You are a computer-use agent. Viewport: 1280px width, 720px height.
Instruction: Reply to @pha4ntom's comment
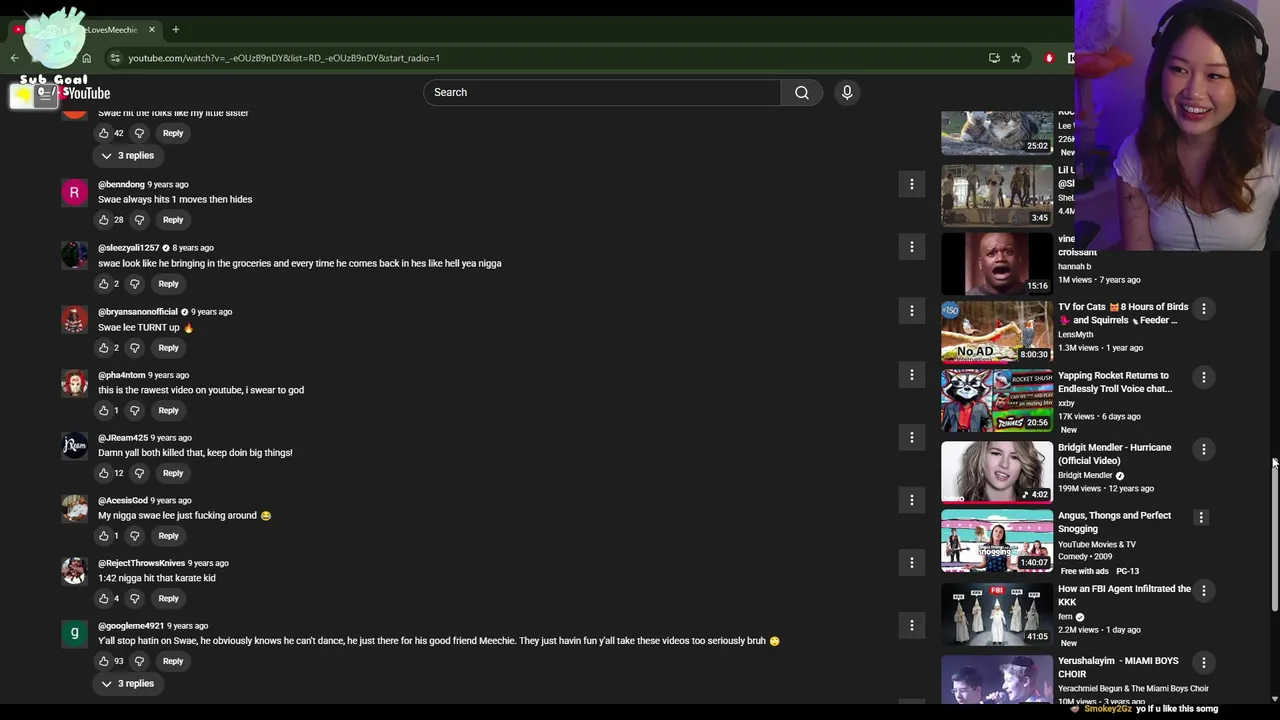[168, 411]
